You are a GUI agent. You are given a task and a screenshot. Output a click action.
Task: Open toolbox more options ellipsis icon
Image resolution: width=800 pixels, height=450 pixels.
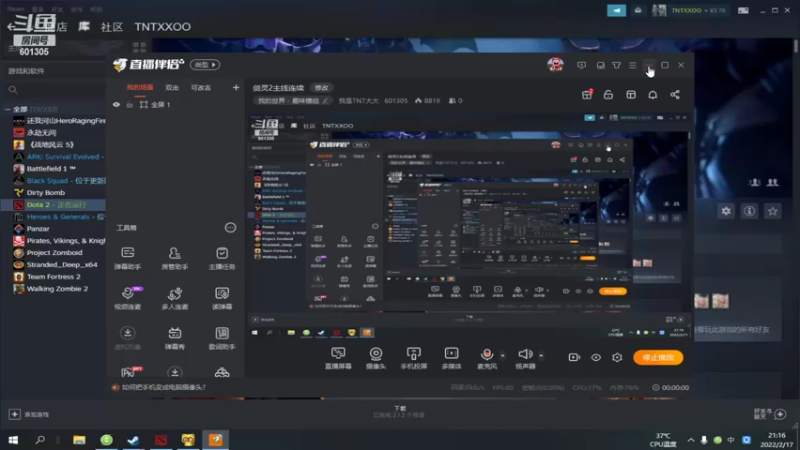tap(231, 228)
